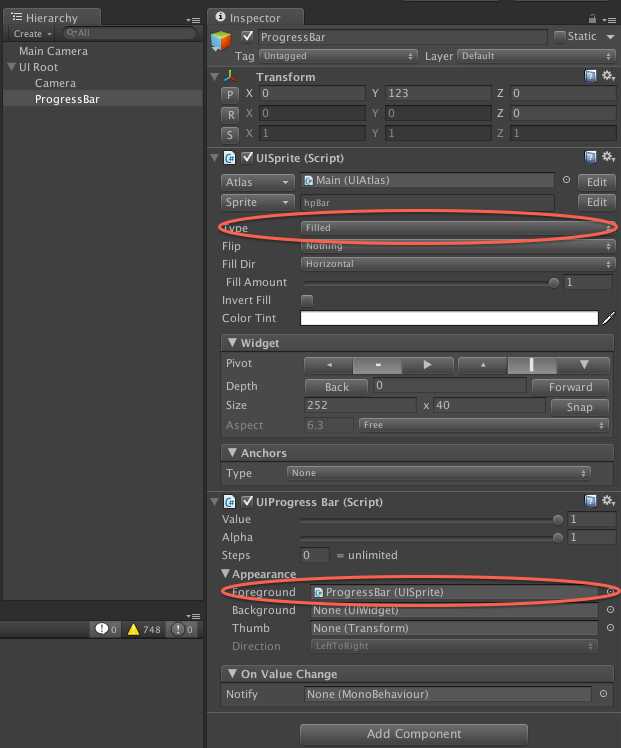Screen dimensions: 621x748
Task: Disable the UISprite script checkbox
Action: pyautogui.click(x=247, y=157)
